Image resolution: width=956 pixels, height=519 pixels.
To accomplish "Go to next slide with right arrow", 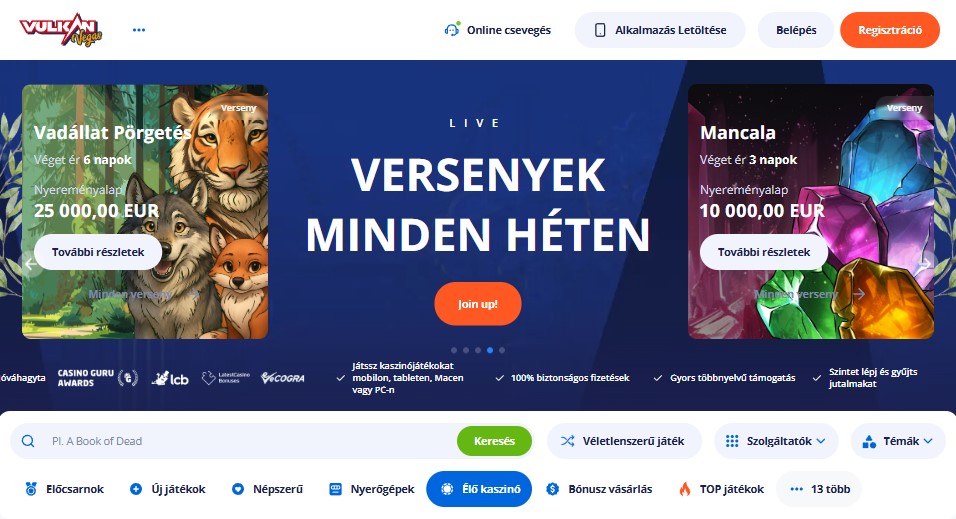I will 924,263.
